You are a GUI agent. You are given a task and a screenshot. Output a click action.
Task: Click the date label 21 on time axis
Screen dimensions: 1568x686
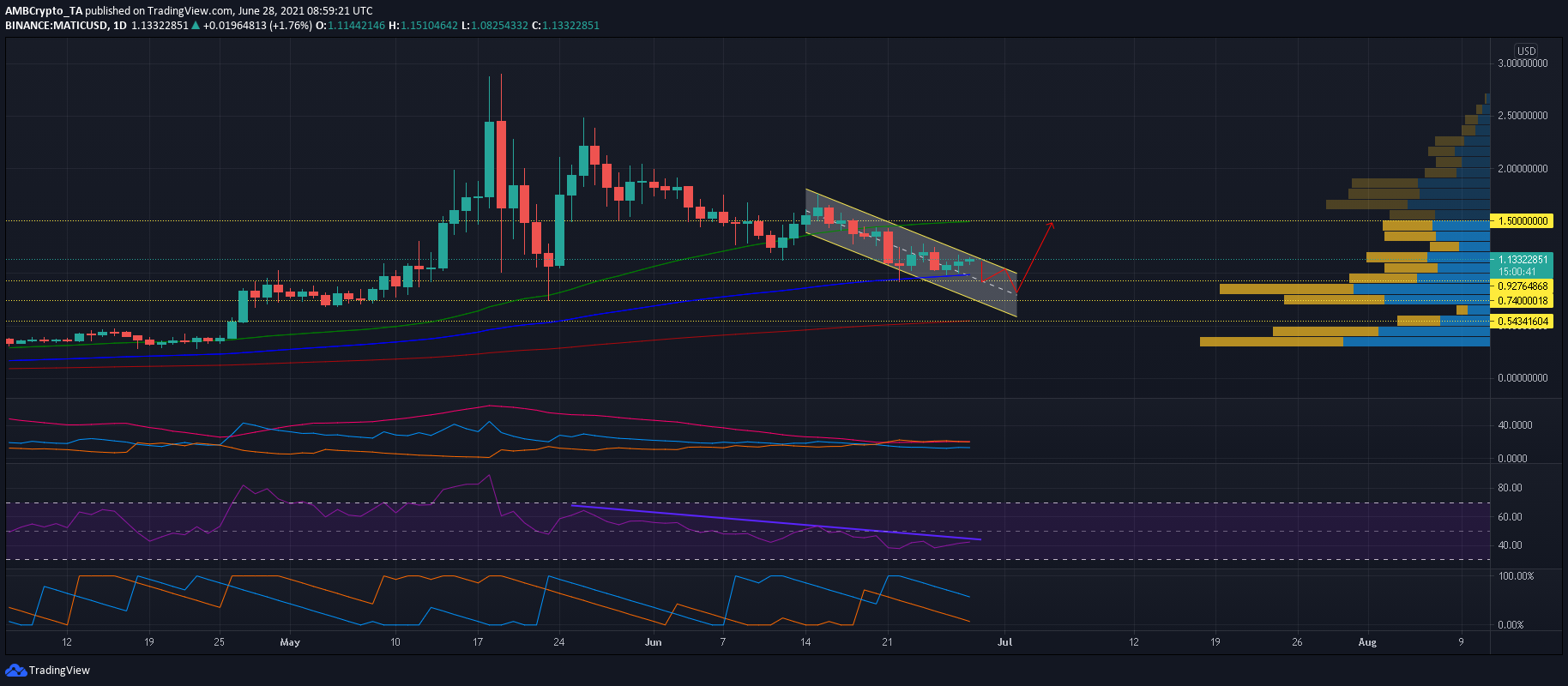[x=887, y=642]
